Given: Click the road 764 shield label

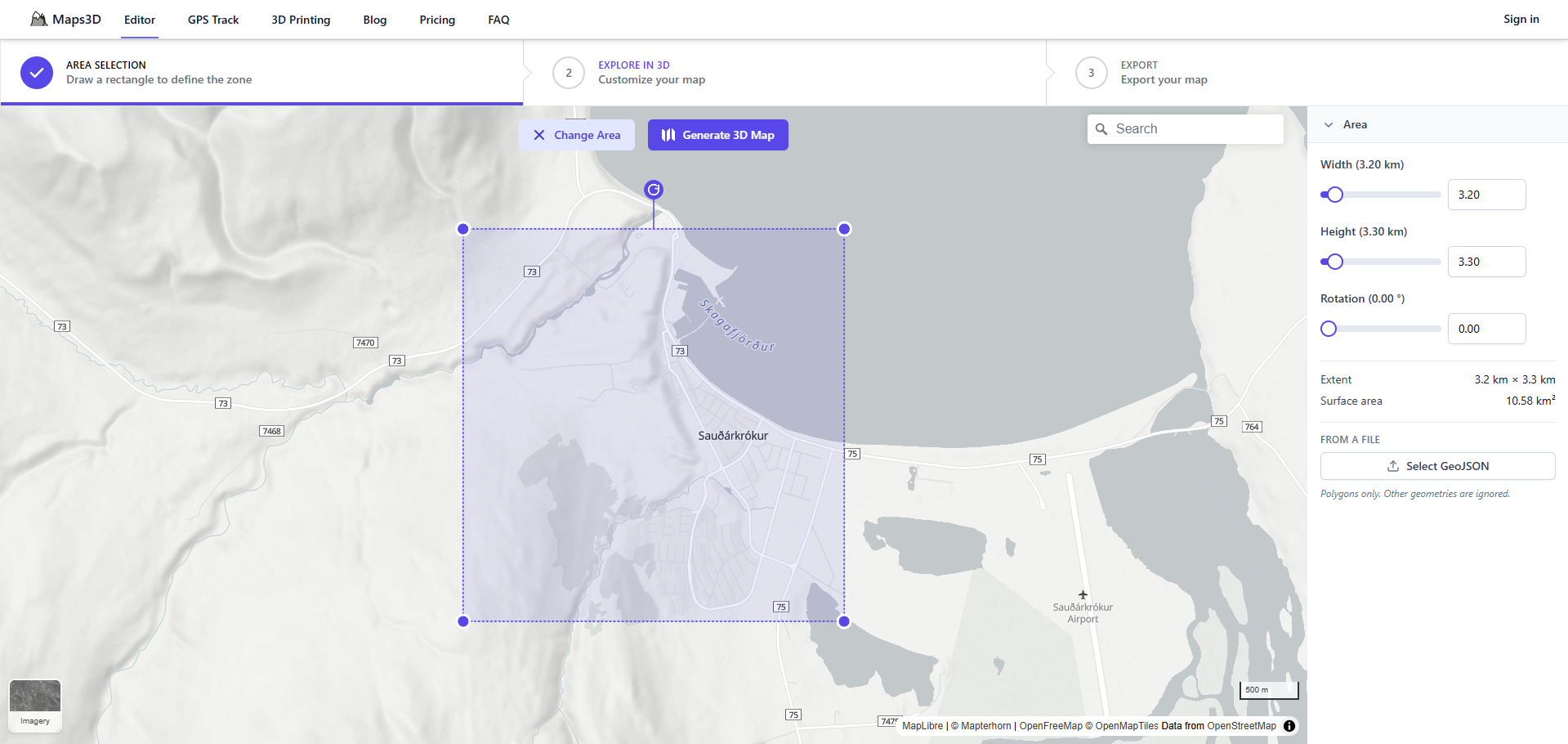Looking at the screenshot, I should (x=1252, y=427).
